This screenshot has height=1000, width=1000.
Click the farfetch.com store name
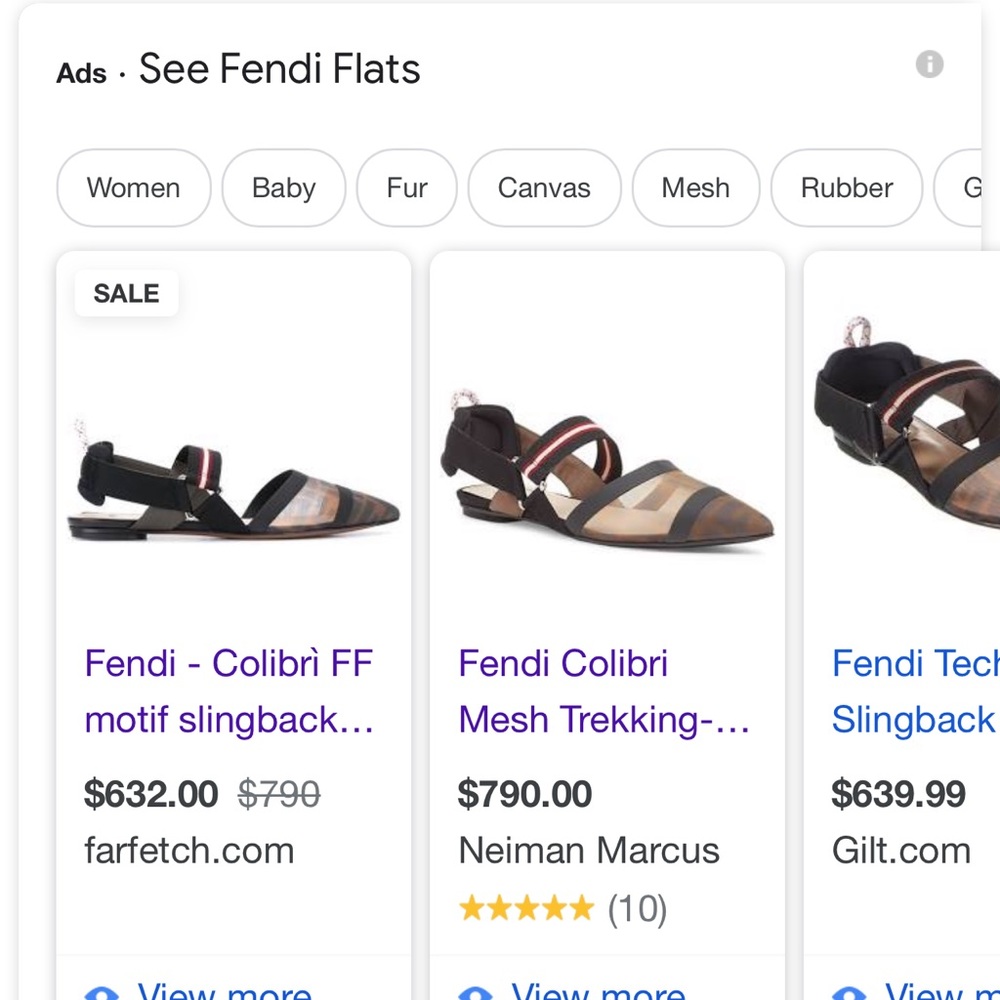click(189, 851)
